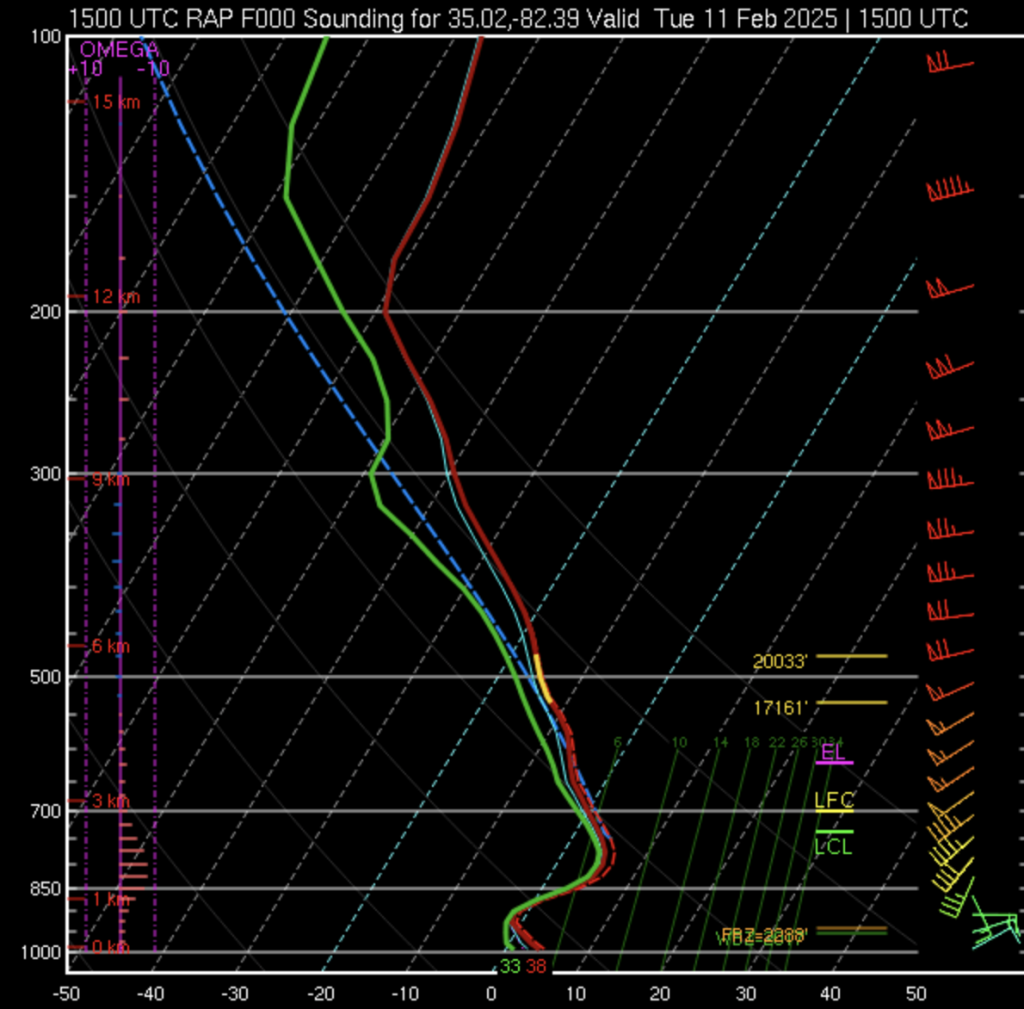Click the yellow LFC label

(x=834, y=800)
